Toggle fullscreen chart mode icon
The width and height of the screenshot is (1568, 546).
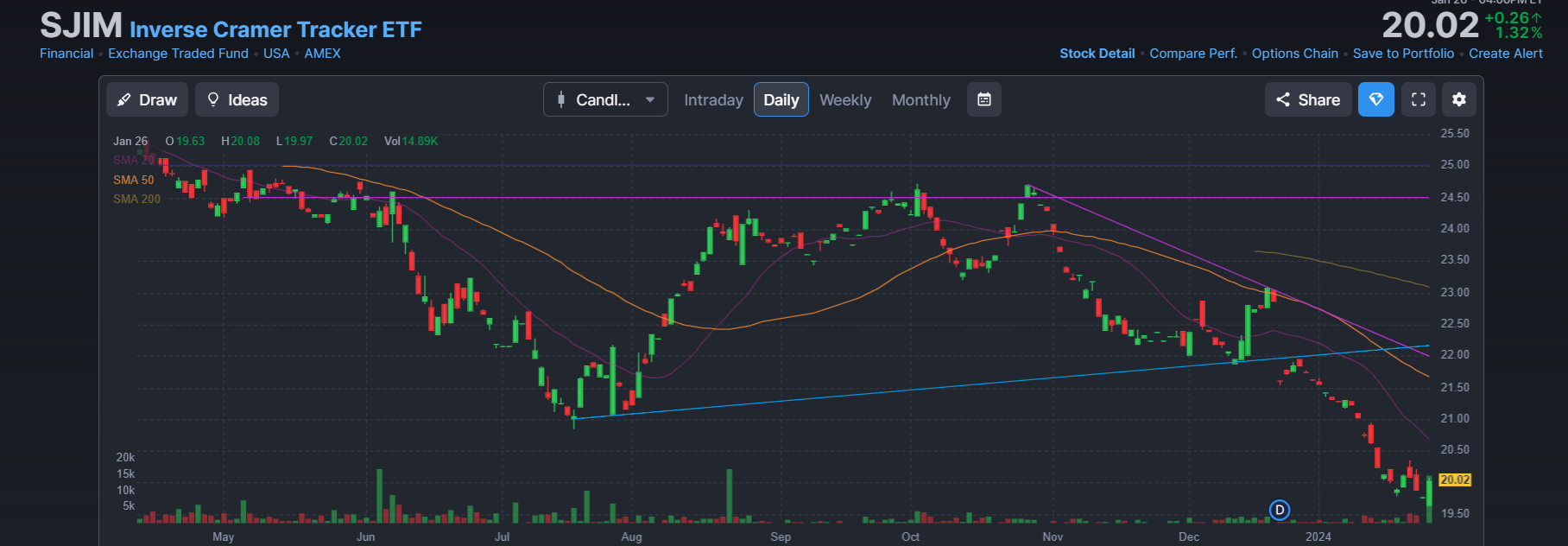coord(1419,99)
